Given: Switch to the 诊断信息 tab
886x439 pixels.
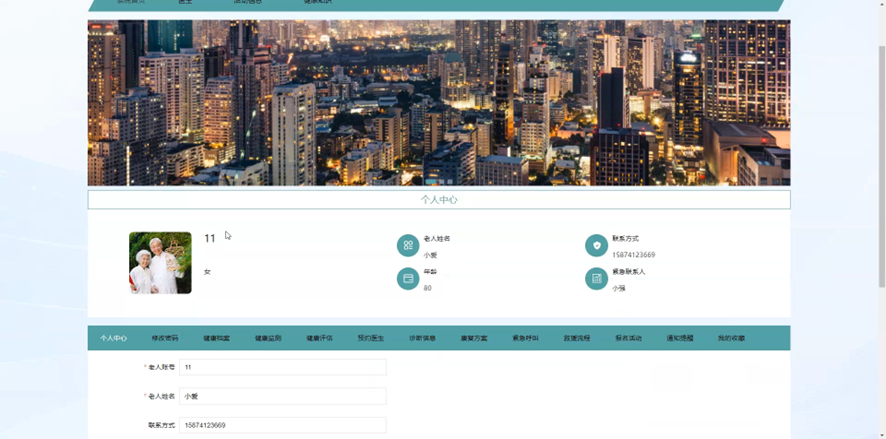Looking at the screenshot, I should pyautogui.click(x=423, y=338).
